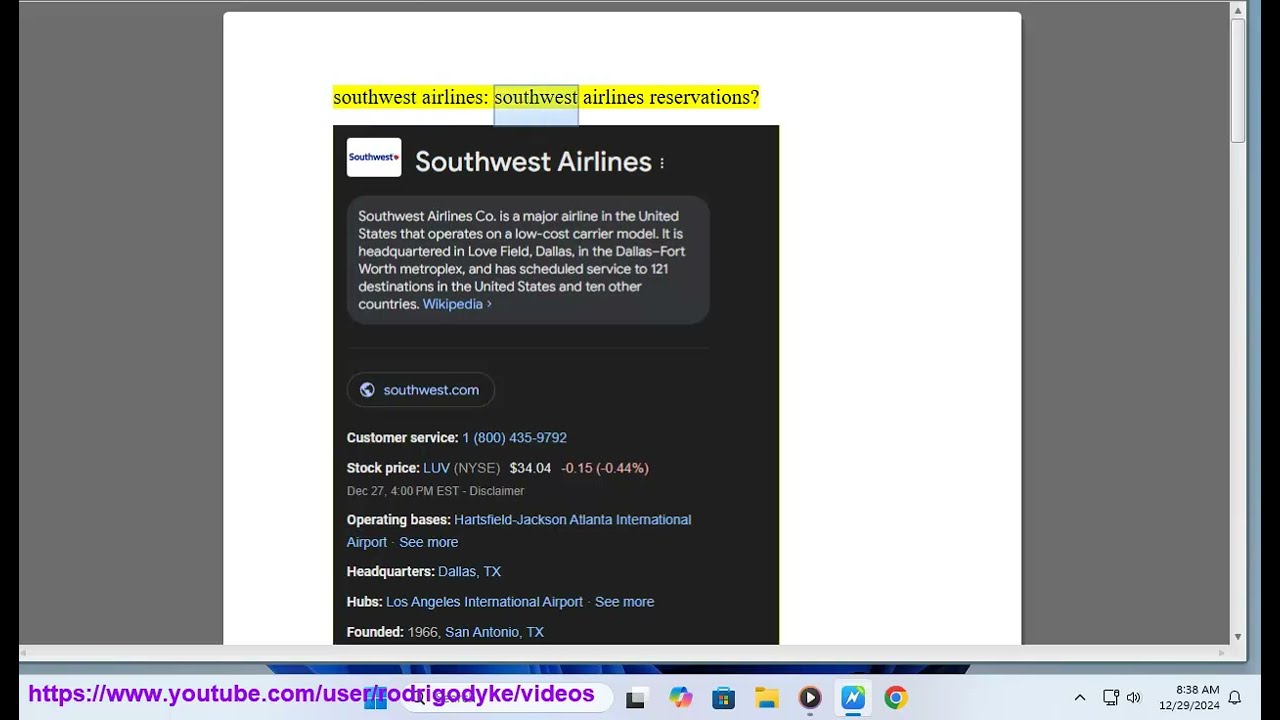
Task: Expand 'See more' for Operating bases
Action: 428,542
